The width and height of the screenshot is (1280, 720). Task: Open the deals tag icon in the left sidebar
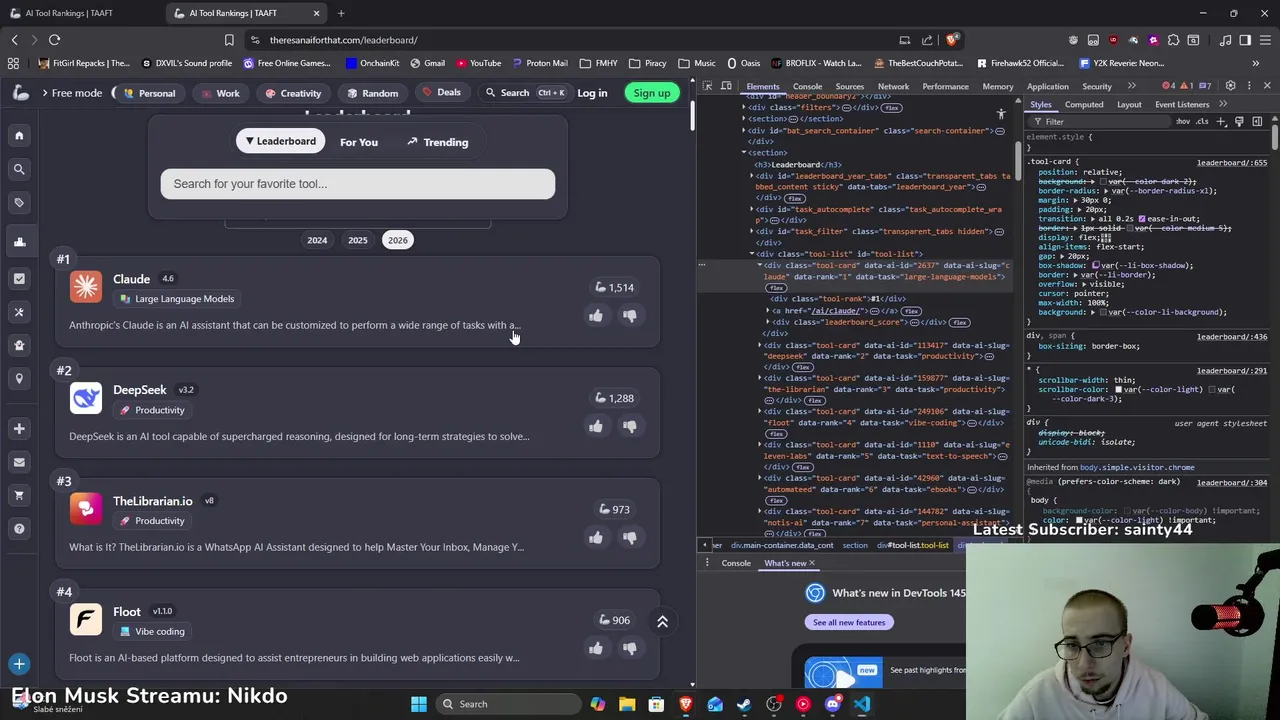[x=19, y=202]
